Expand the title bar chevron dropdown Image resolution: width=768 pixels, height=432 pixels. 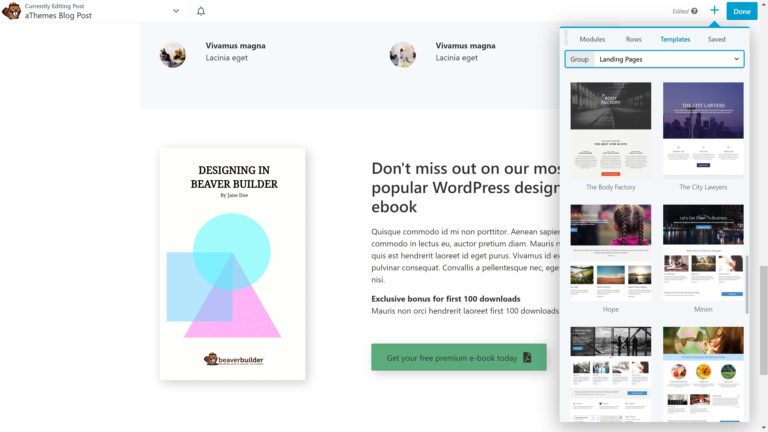pos(176,11)
